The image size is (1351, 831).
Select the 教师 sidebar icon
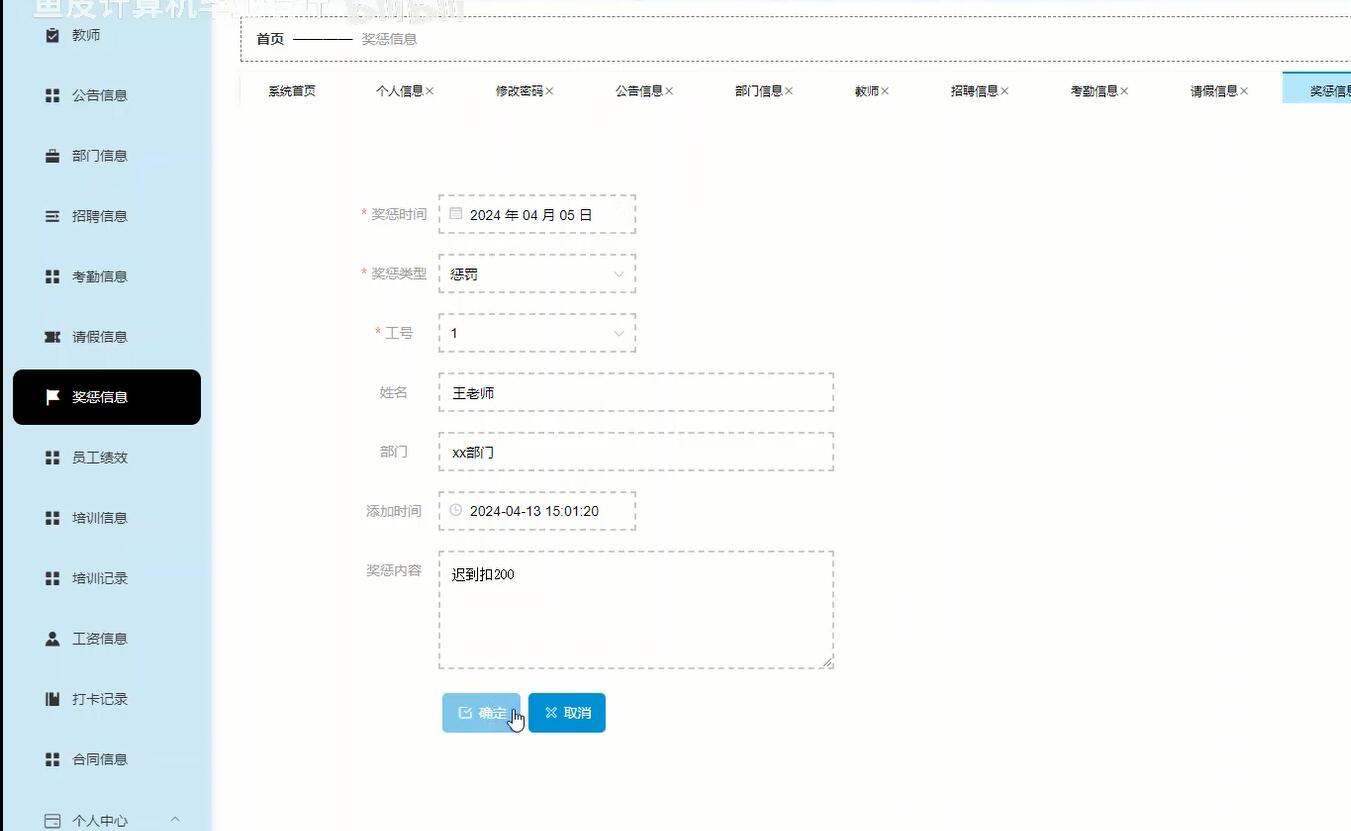tap(51, 34)
